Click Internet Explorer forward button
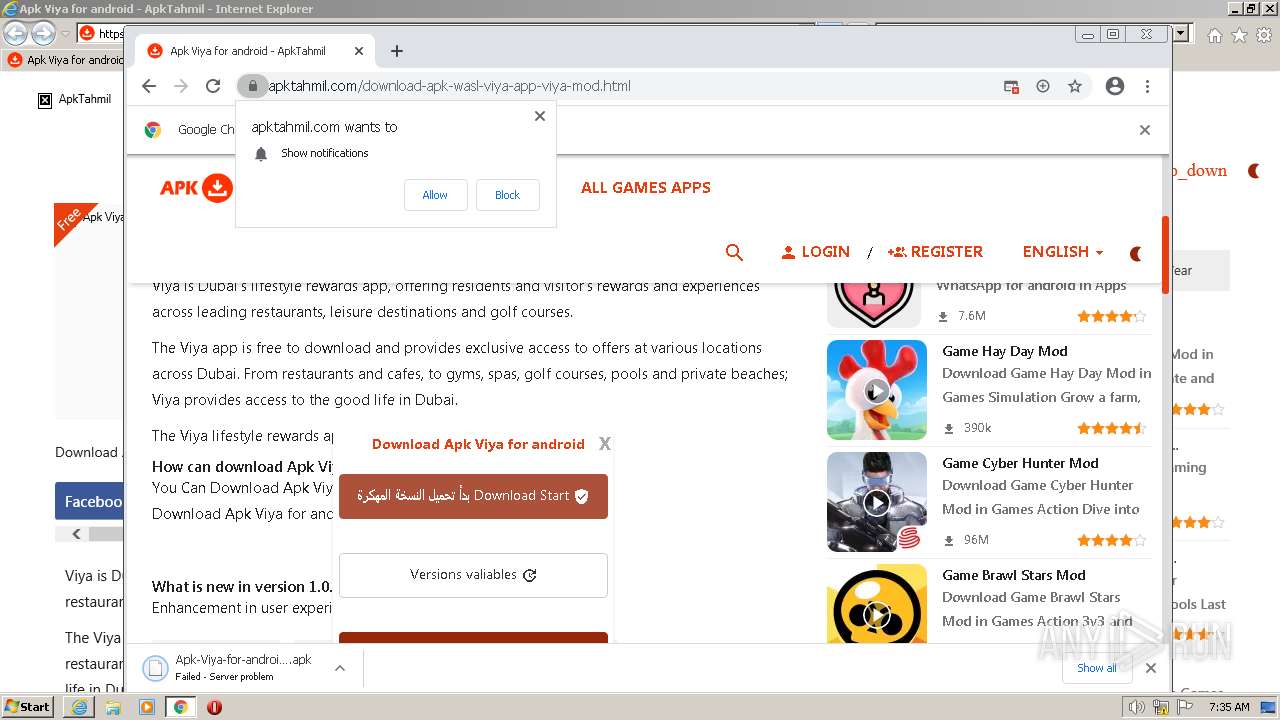Screen dimensions: 1280x720 (x=43, y=34)
